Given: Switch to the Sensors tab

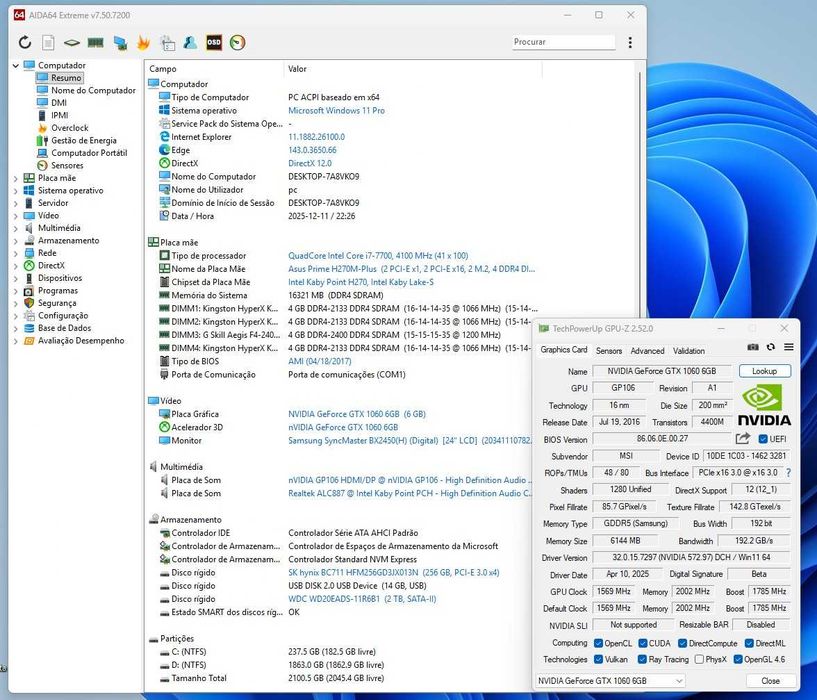Looking at the screenshot, I should 609,351.
